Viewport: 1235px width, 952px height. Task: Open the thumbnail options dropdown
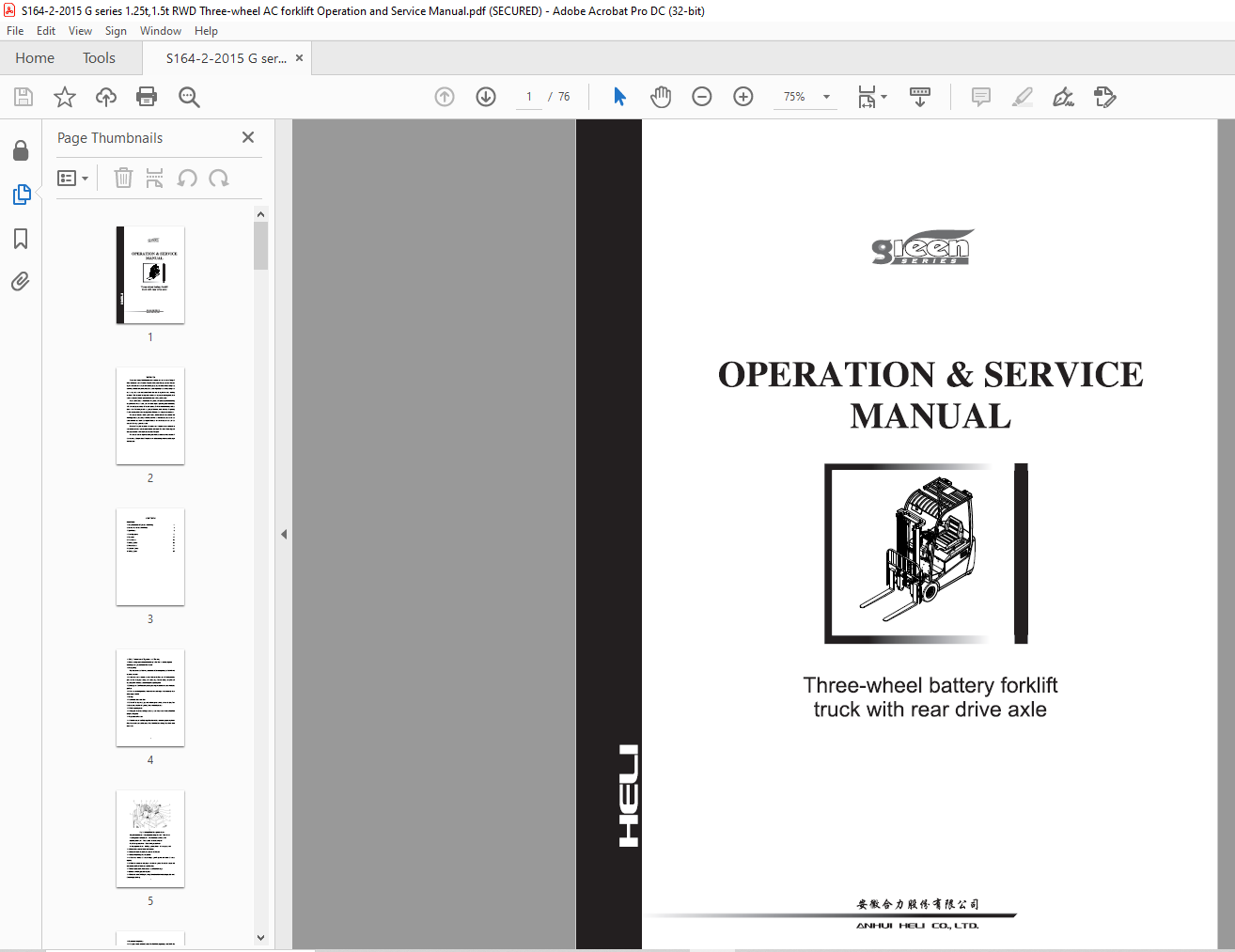[x=72, y=178]
